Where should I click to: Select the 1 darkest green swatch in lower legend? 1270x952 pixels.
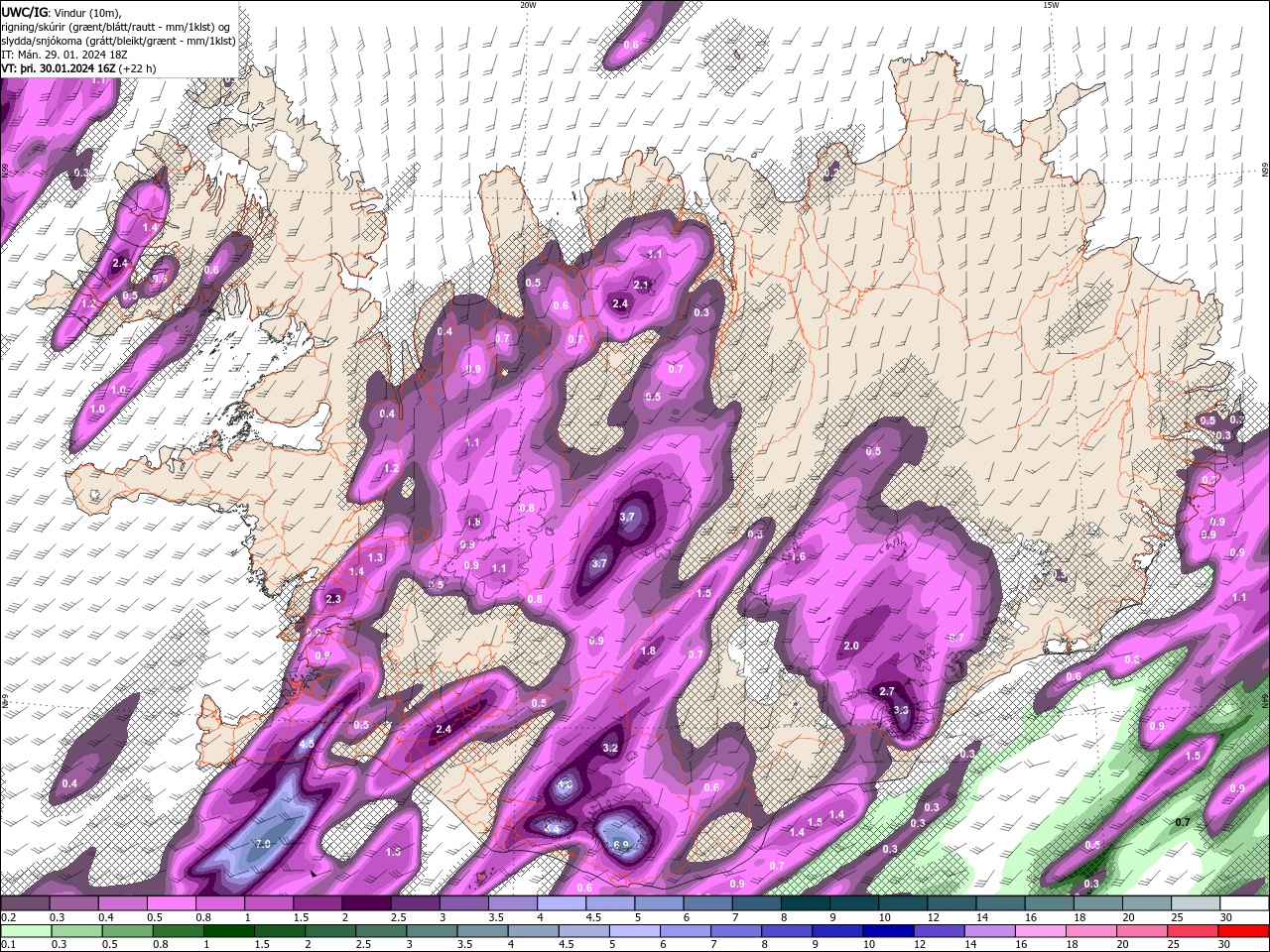[227, 931]
